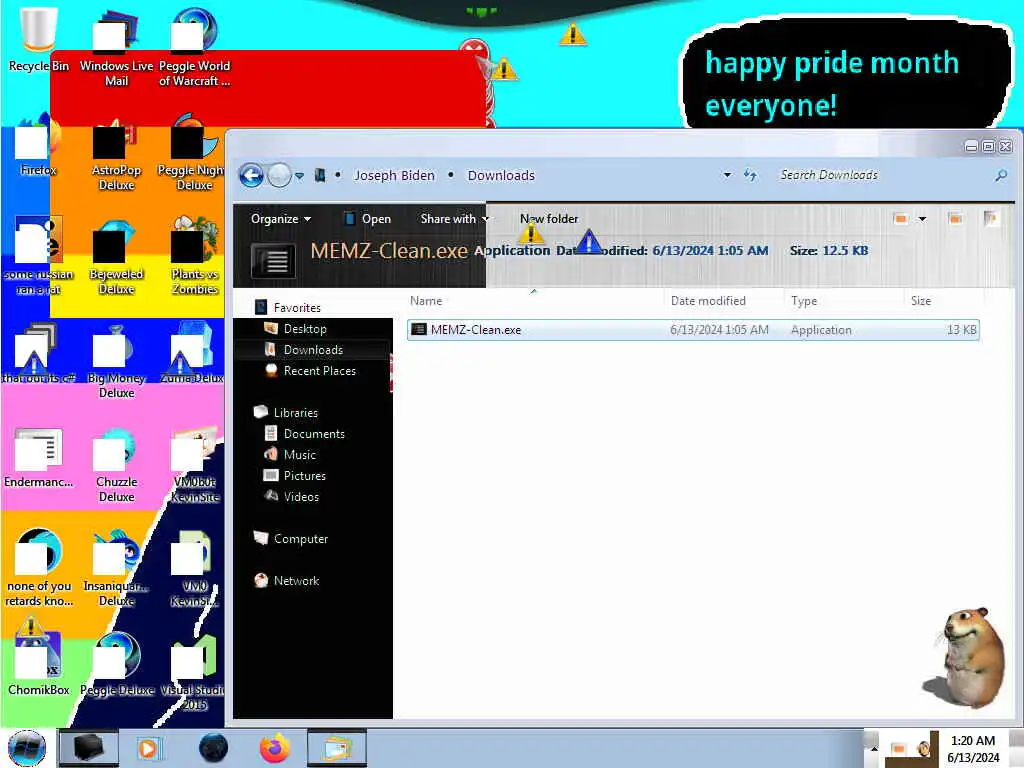Expand Share with menu

(455, 219)
